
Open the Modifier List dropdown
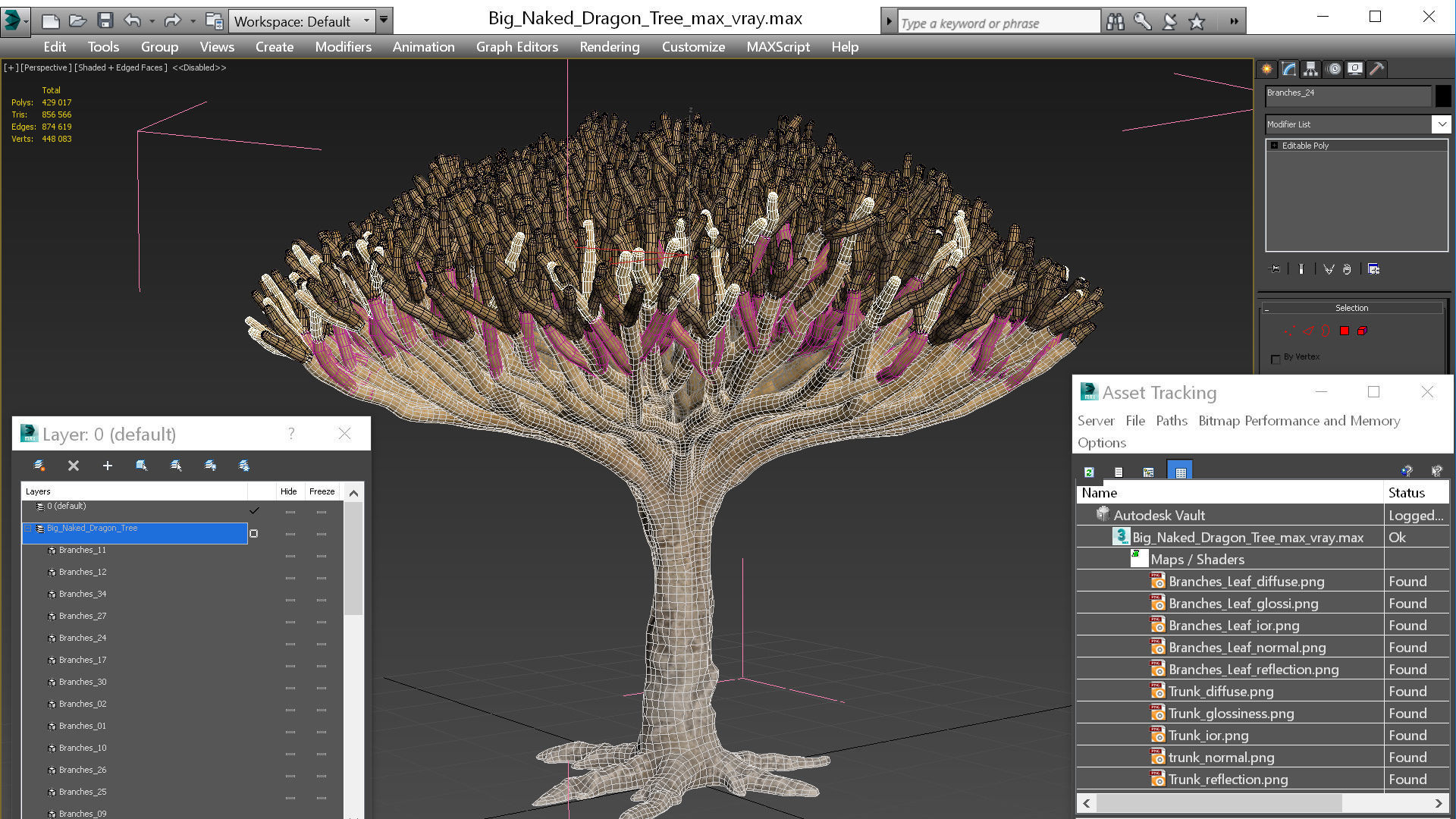[x=1442, y=124]
